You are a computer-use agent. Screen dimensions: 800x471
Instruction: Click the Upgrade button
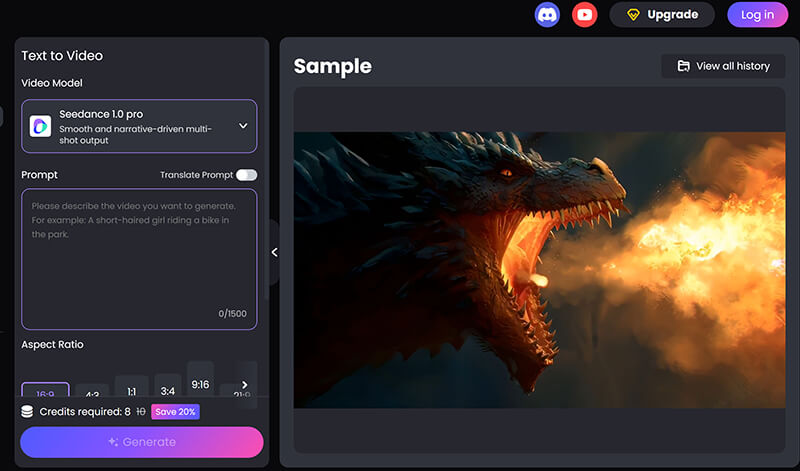[x=661, y=15]
